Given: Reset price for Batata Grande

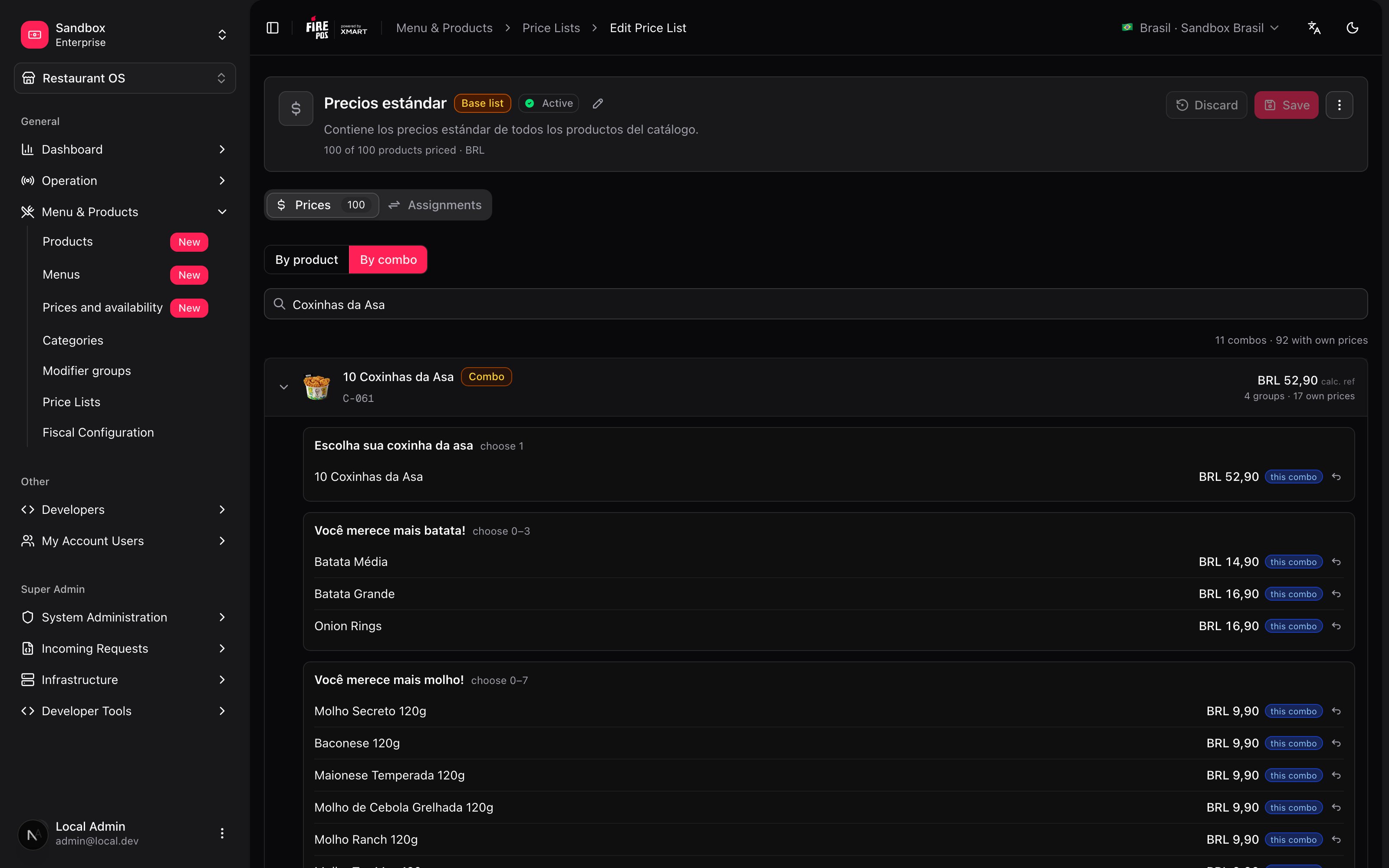Looking at the screenshot, I should 1336,594.
